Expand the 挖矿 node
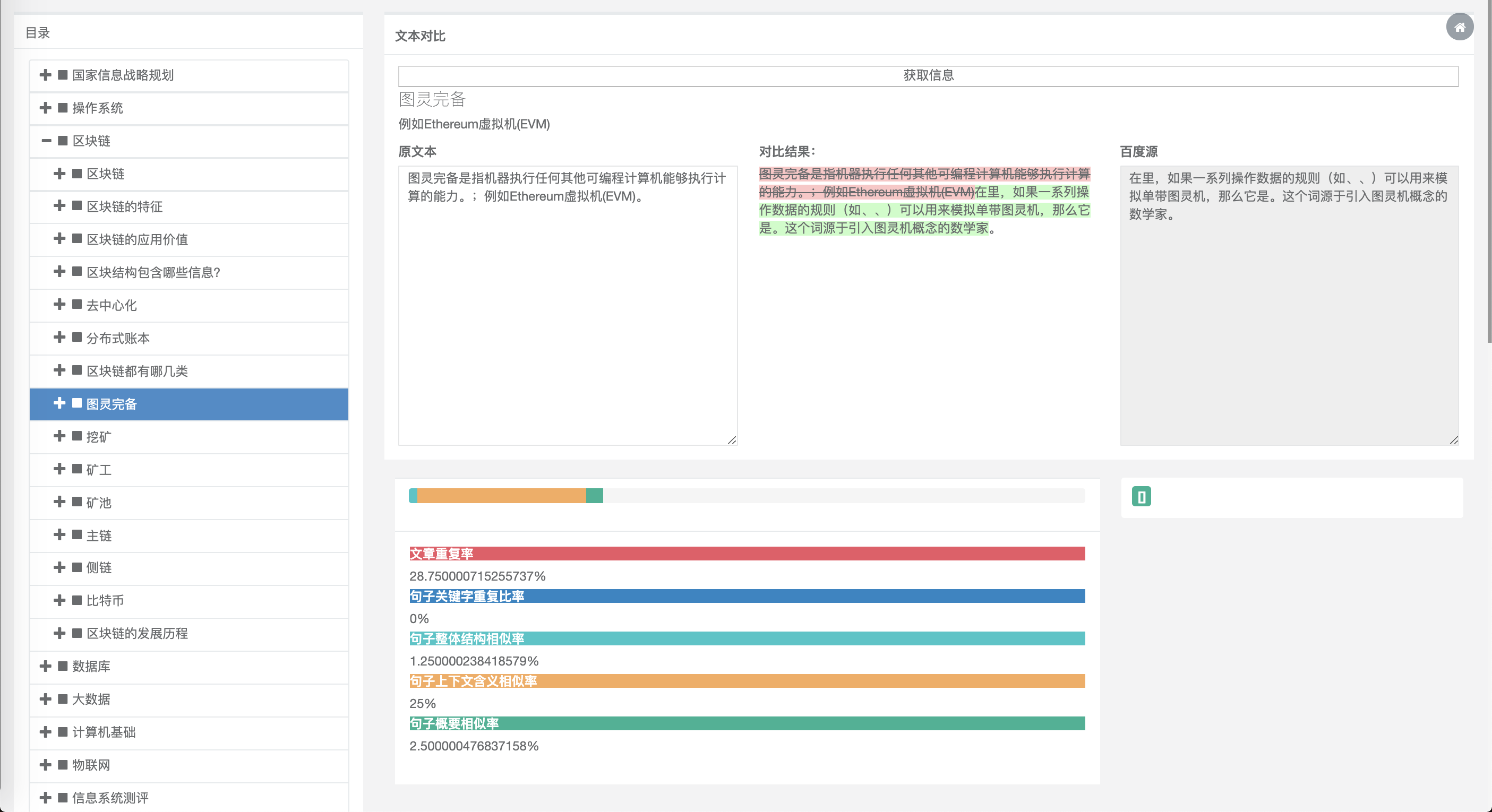This screenshot has width=1492, height=812. 59,436
